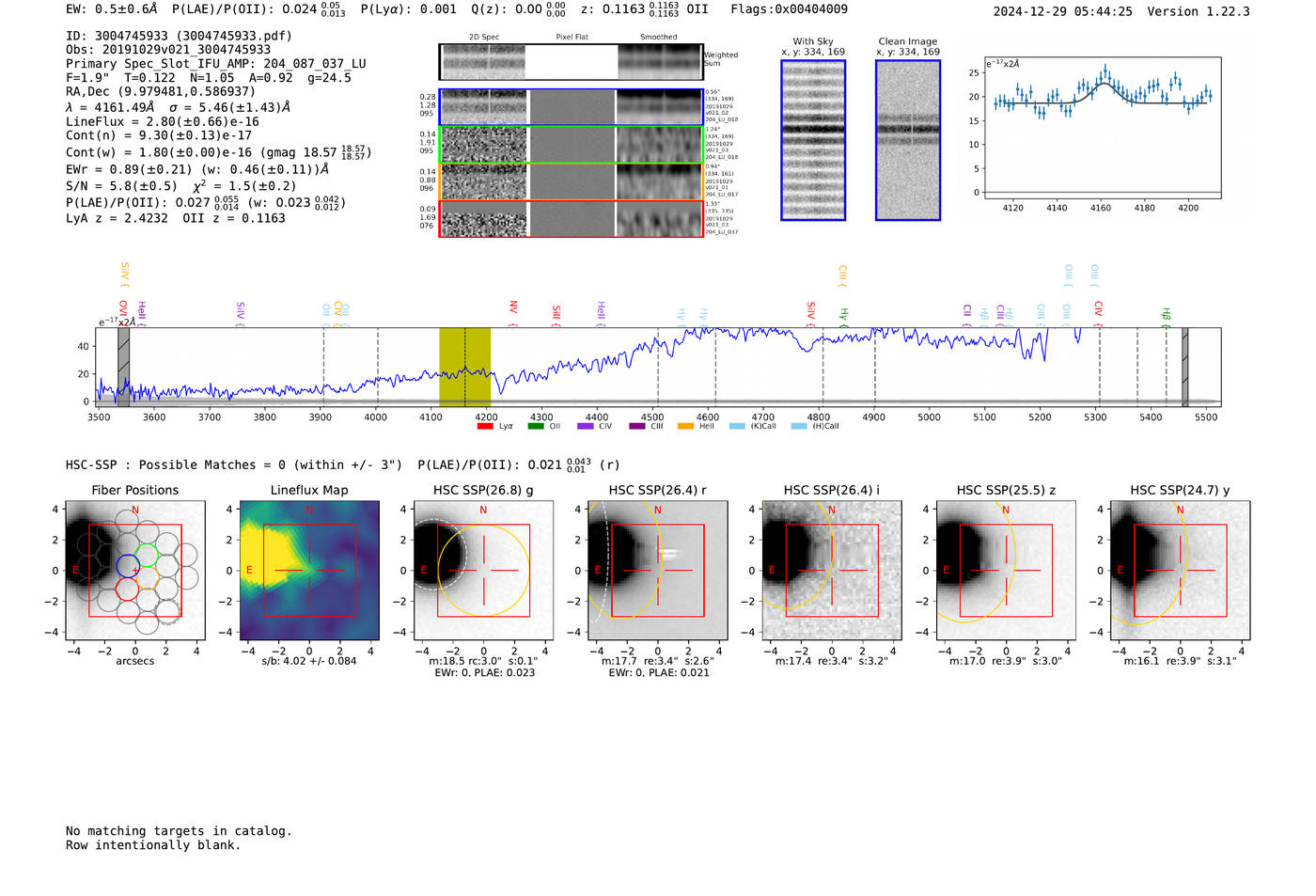Click the m:18.5 re:3.0 caption under g image

(x=483, y=661)
